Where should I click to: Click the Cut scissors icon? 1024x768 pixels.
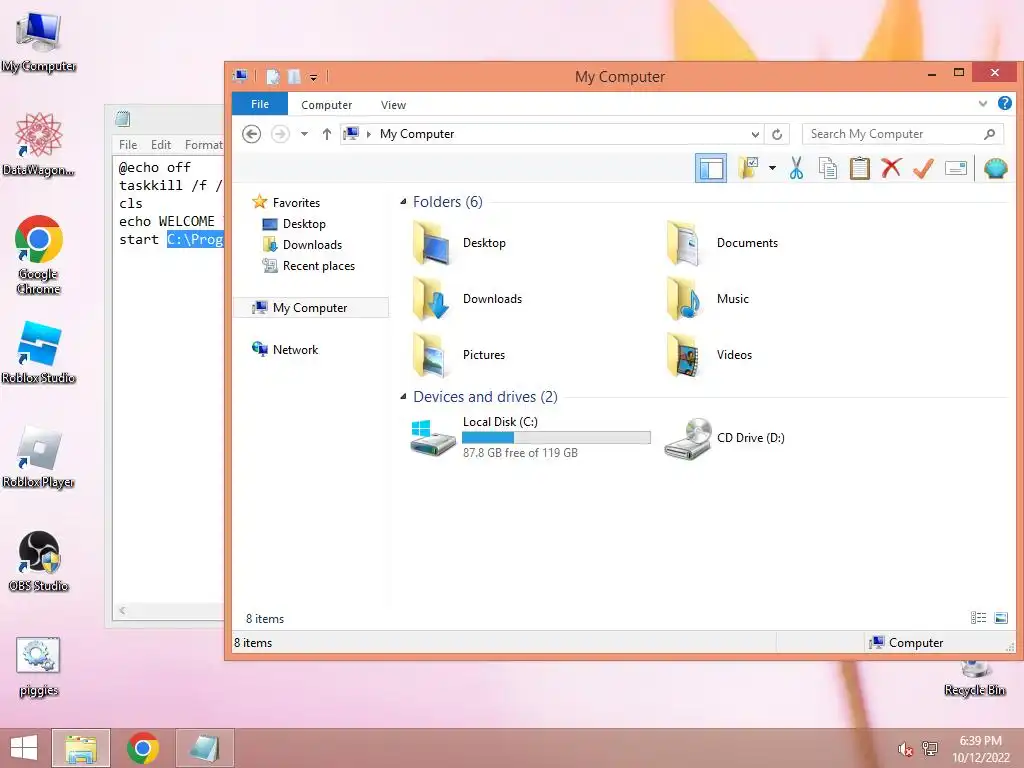pyautogui.click(x=796, y=168)
